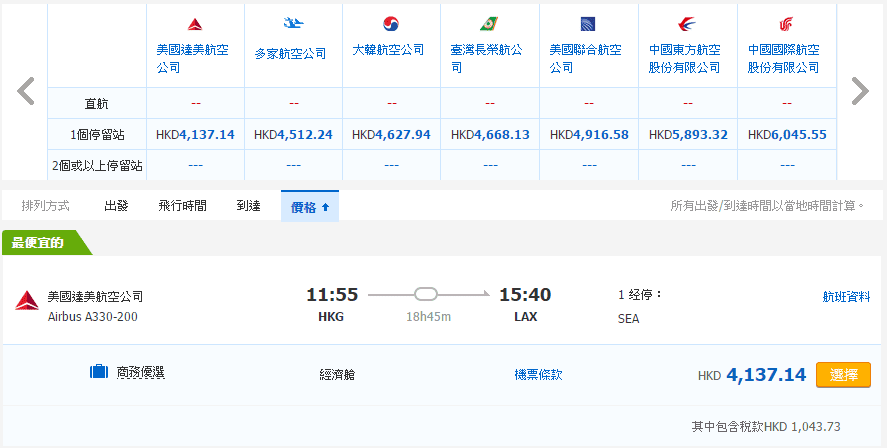
Task: Click the stopover indicator on flight timeline
Action: click(x=427, y=294)
